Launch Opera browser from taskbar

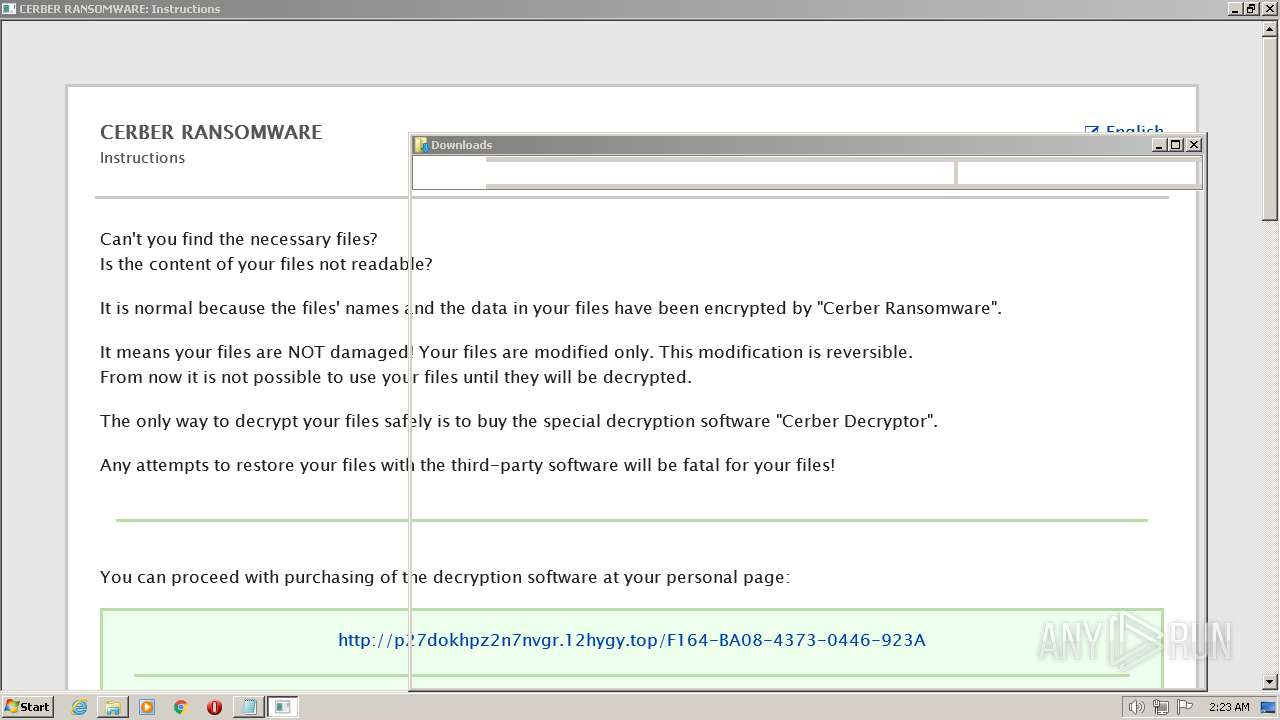214,707
